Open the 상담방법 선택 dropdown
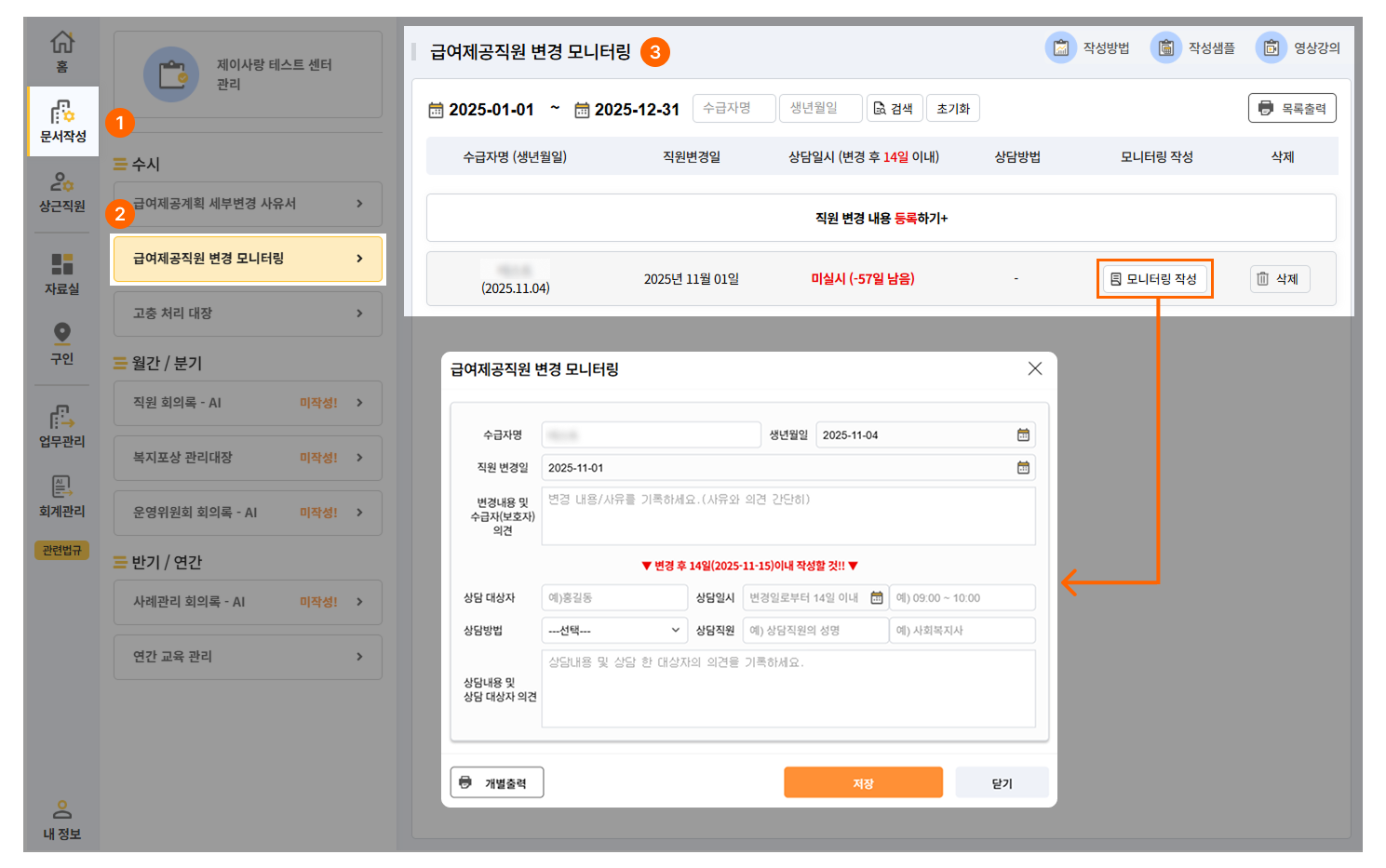Screen dimensions: 1386x868 pyautogui.click(x=614, y=630)
